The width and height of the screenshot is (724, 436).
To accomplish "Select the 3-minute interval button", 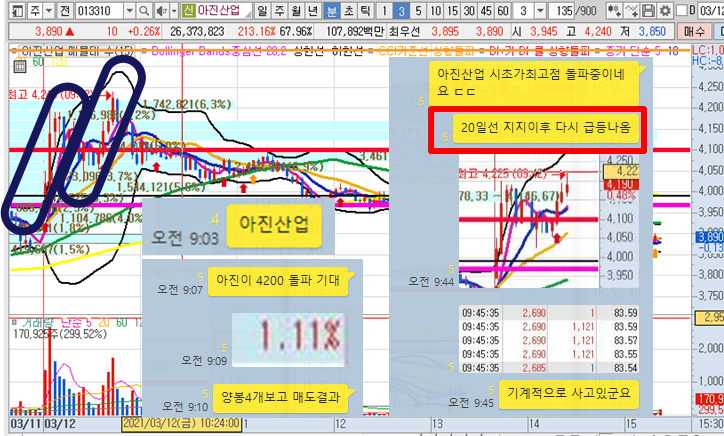I will click(x=401, y=10).
